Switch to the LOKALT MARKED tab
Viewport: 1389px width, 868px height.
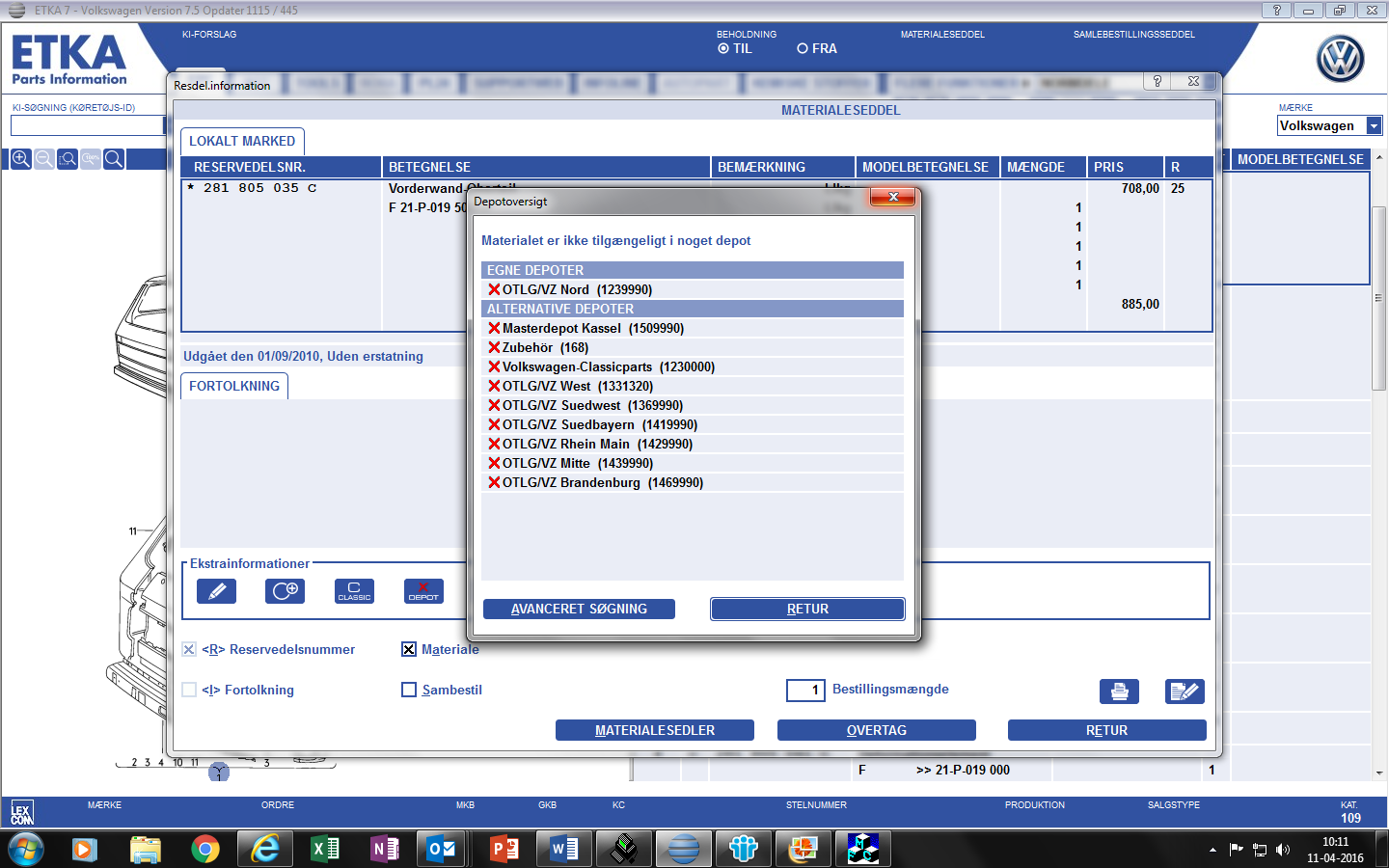242,141
